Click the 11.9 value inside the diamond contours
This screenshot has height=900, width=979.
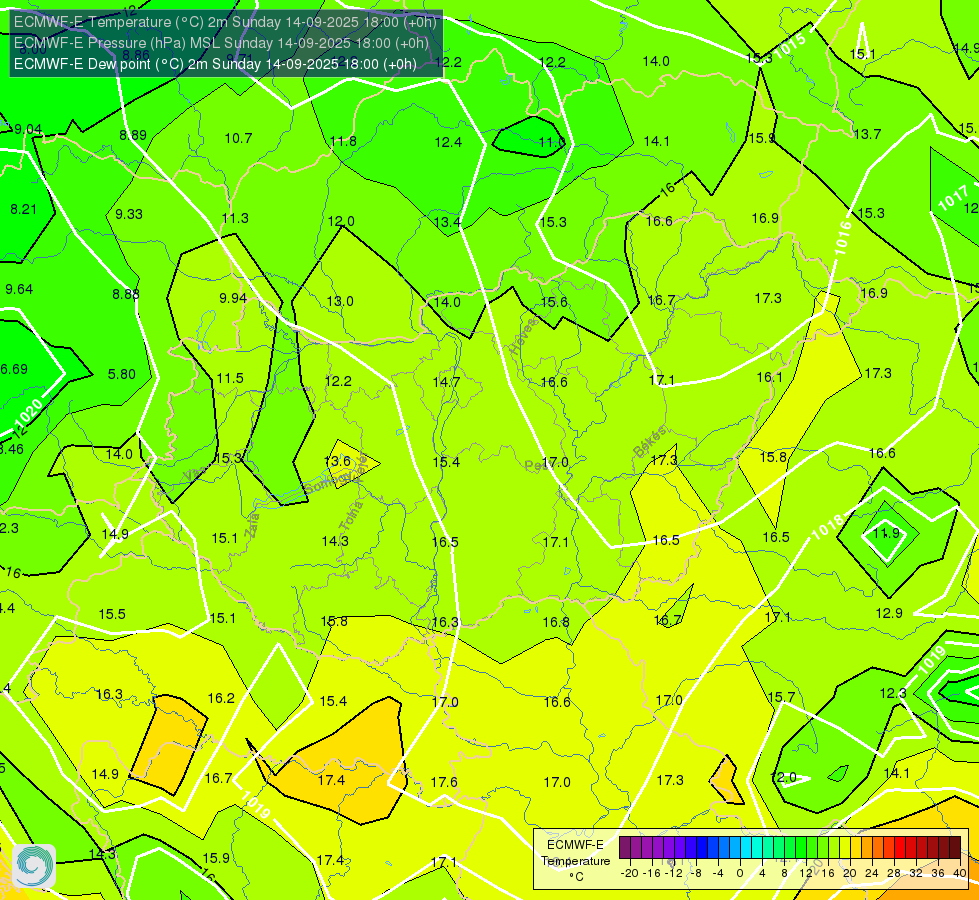pyautogui.click(x=886, y=533)
